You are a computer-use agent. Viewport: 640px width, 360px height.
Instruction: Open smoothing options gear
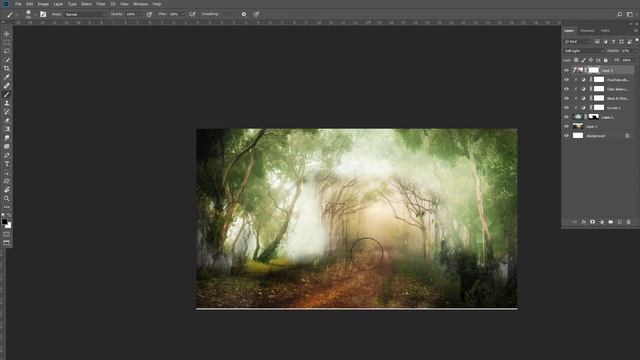[x=244, y=14]
